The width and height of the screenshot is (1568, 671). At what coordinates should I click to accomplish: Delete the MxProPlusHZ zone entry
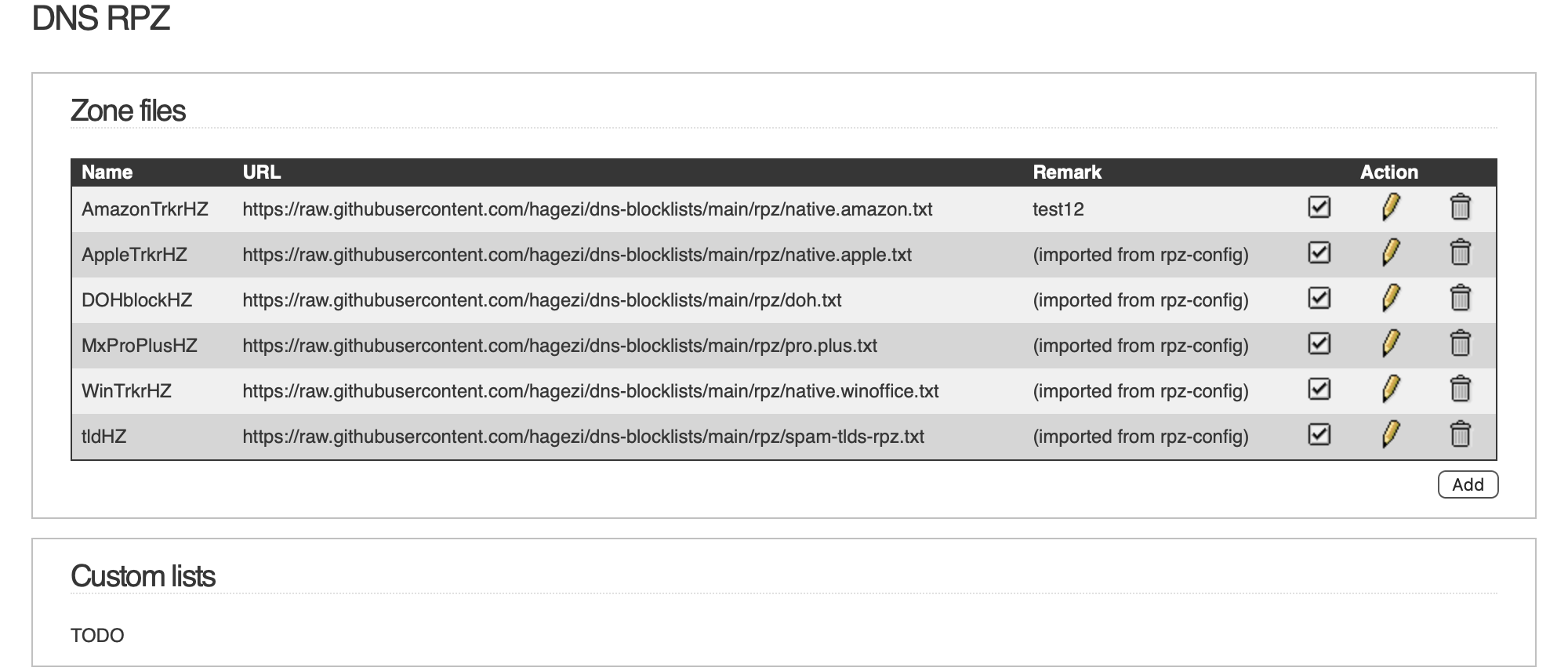tap(1460, 344)
